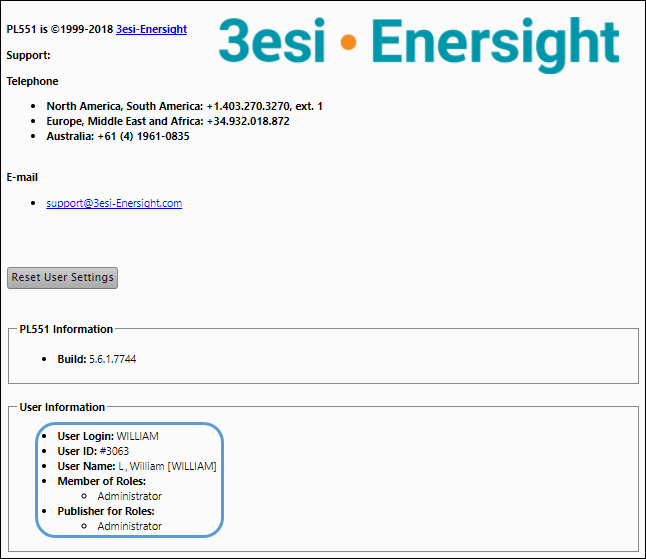
Task: Click the E-mail heading
Action: coord(22,177)
